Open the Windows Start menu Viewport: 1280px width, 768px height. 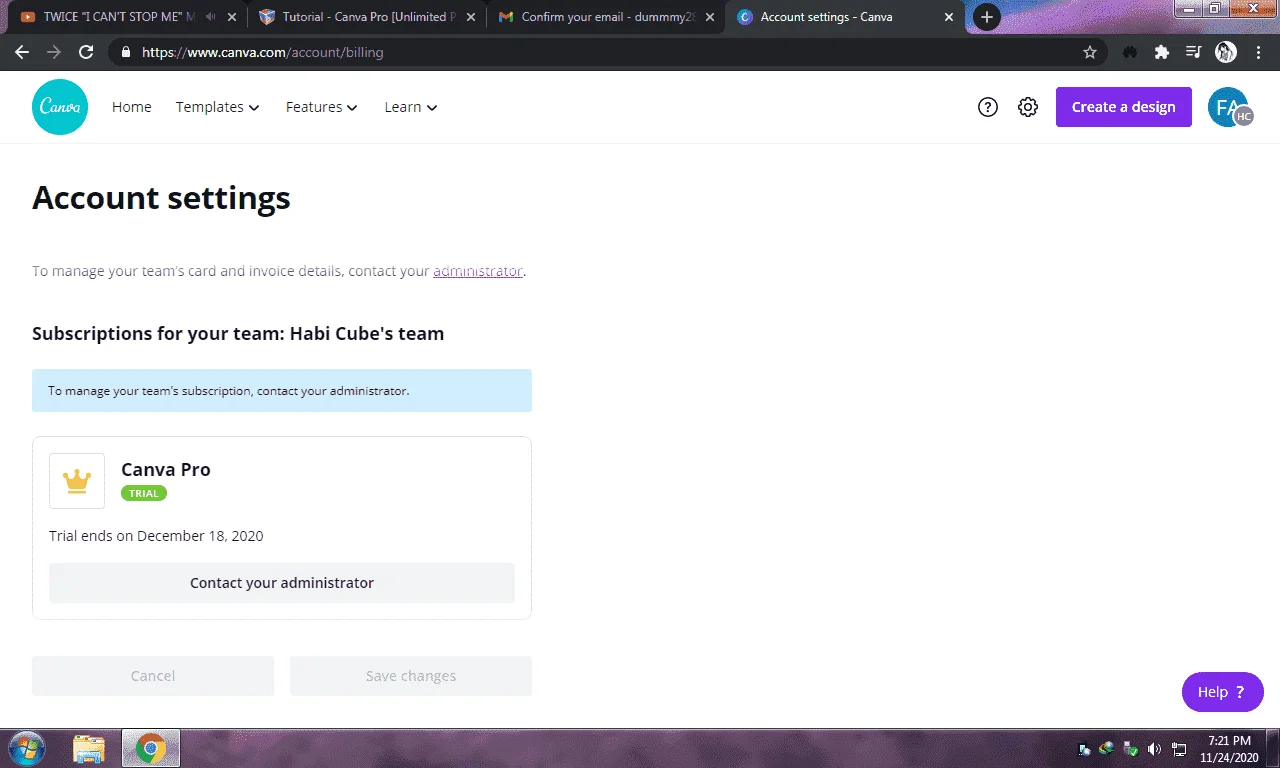tap(26, 748)
